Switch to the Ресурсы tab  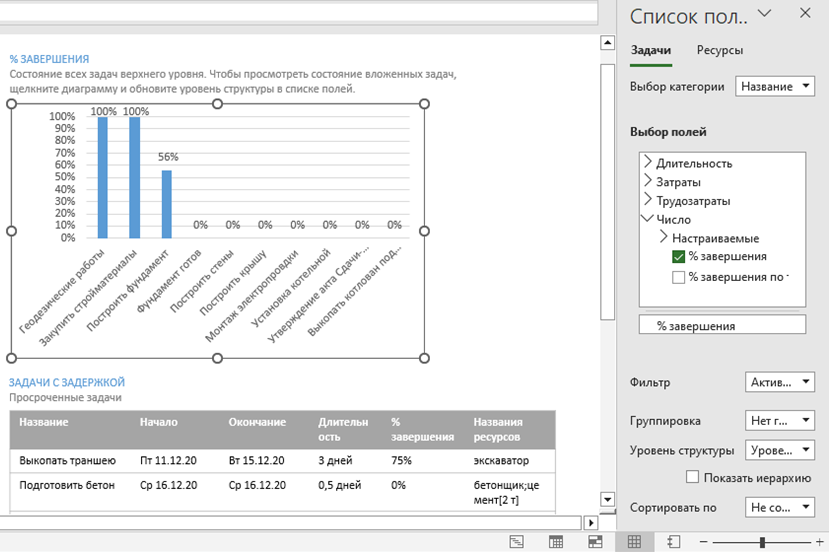point(720,50)
